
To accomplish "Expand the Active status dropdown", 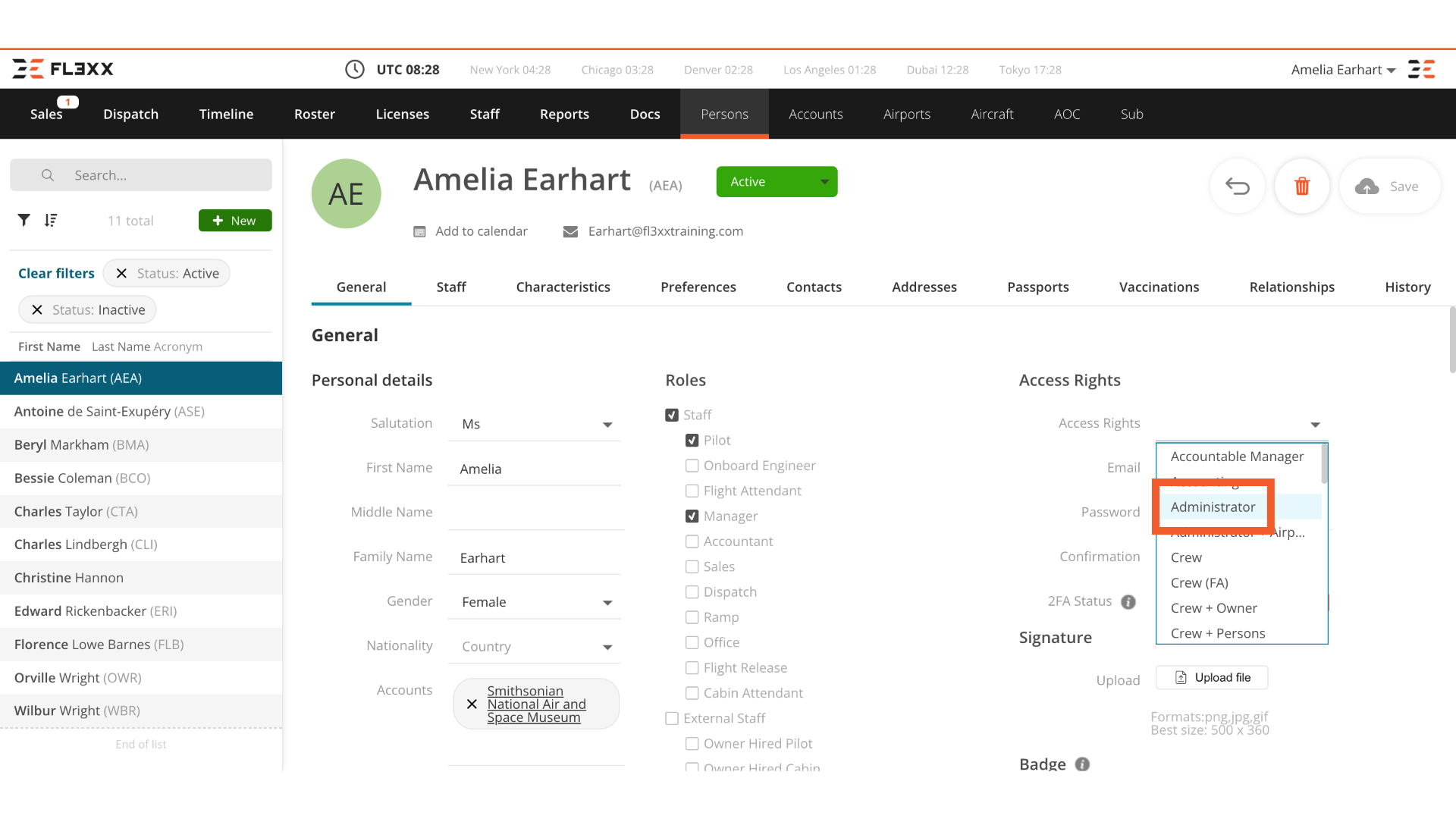I will tap(825, 181).
